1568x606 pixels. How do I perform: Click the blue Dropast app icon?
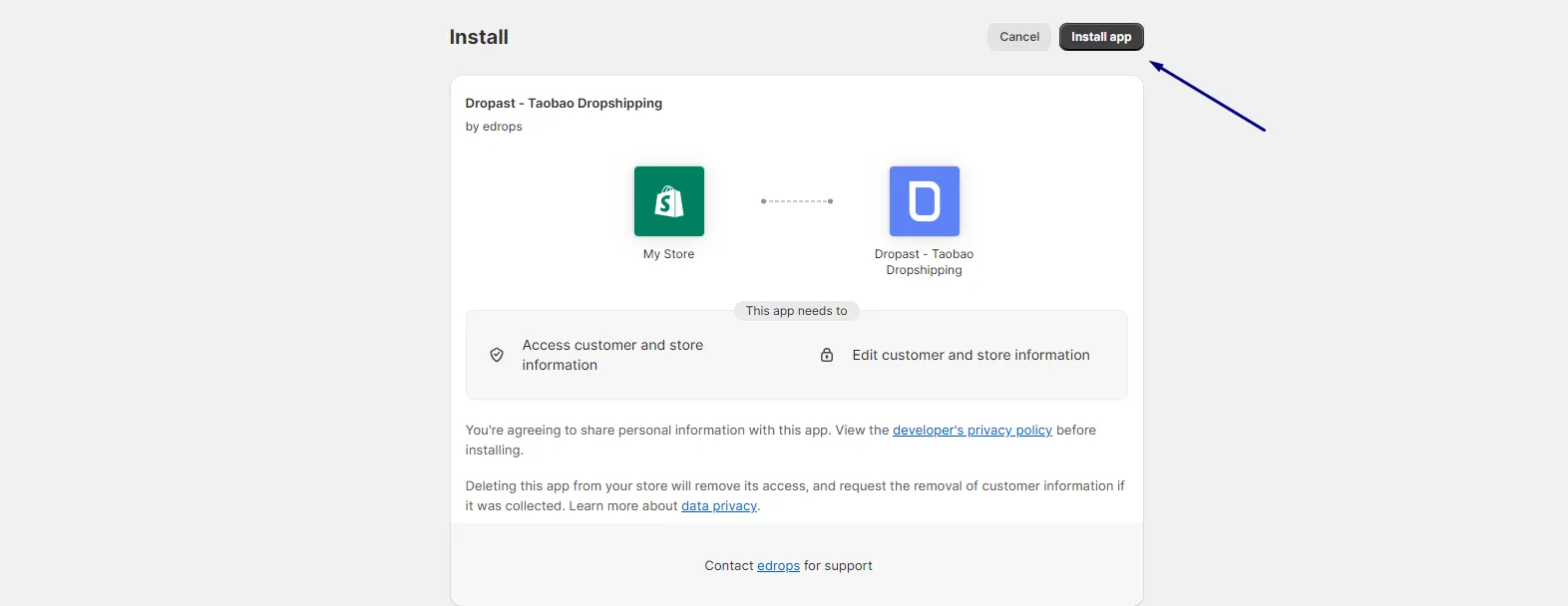[925, 201]
